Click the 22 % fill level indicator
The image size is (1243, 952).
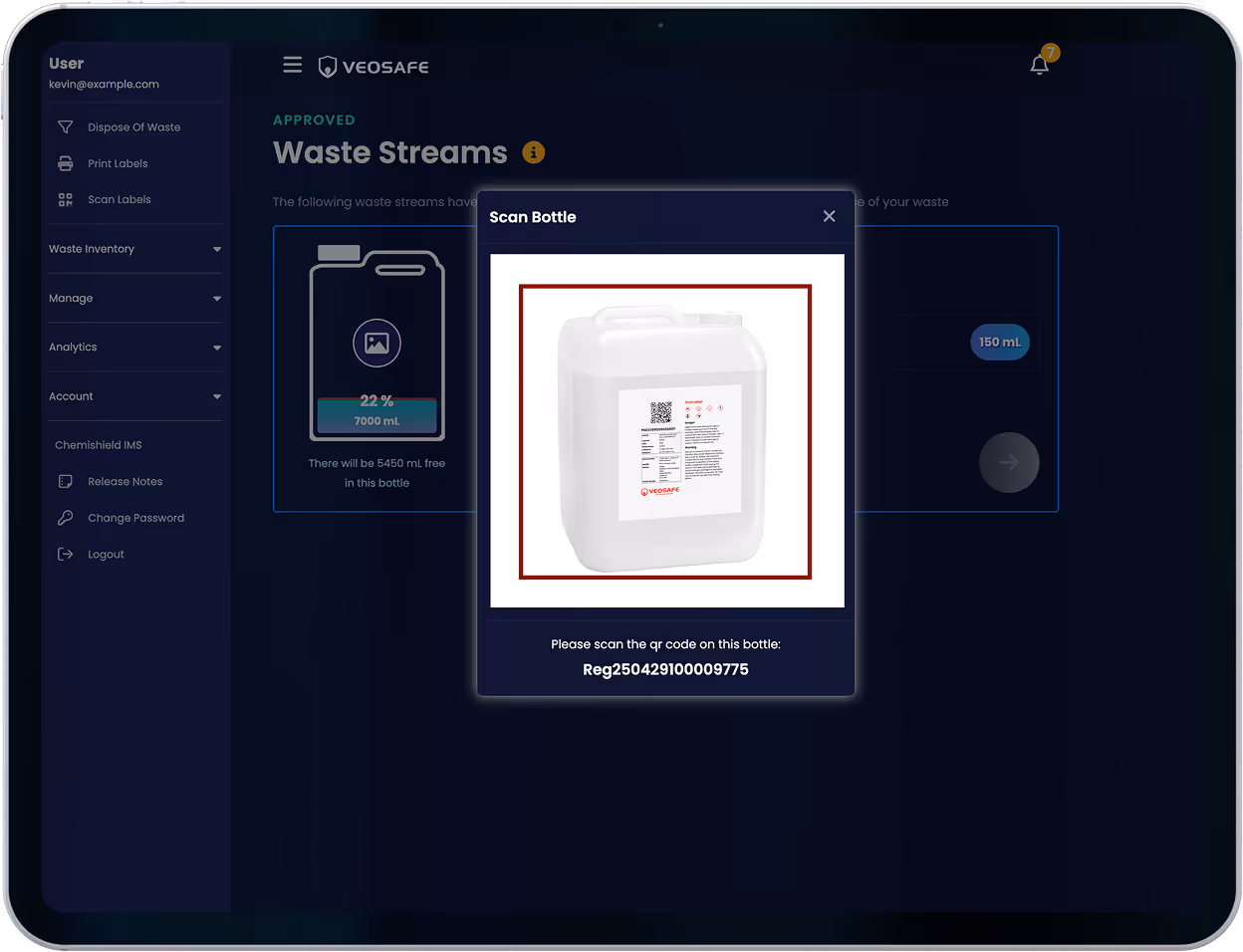click(376, 401)
